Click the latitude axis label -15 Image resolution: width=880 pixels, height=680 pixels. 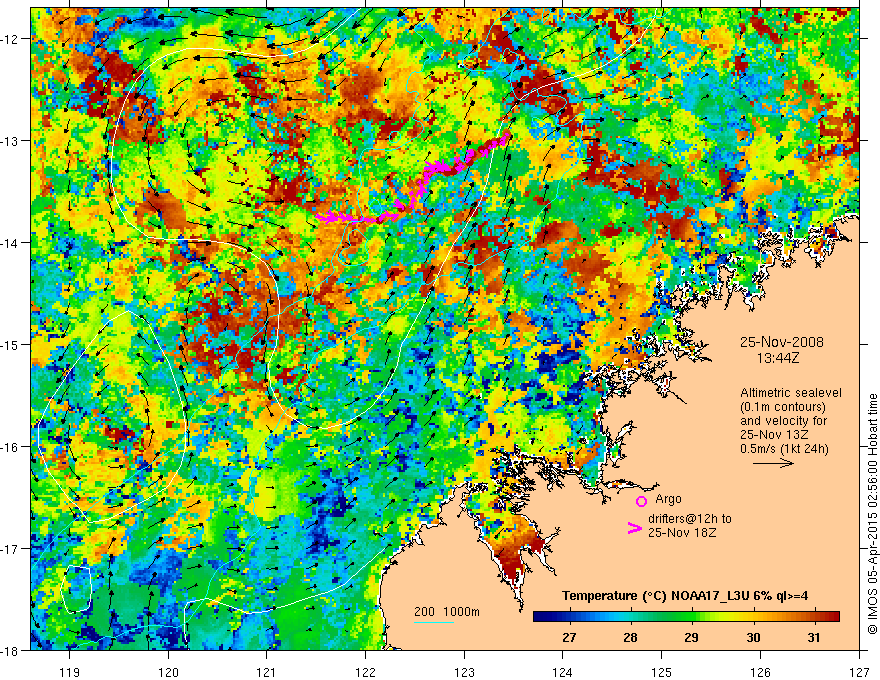(x=10, y=344)
